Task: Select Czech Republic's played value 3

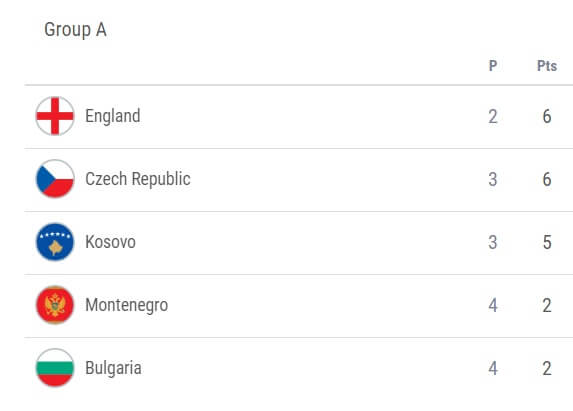Action: click(493, 179)
